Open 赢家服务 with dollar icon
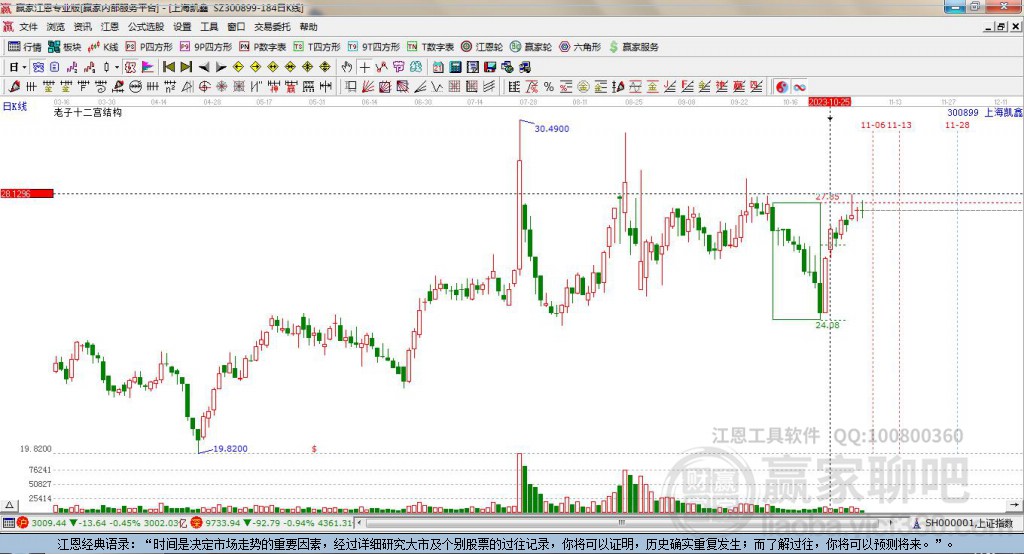This screenshot has width=1024, height=554. click(x=633, y=47)
